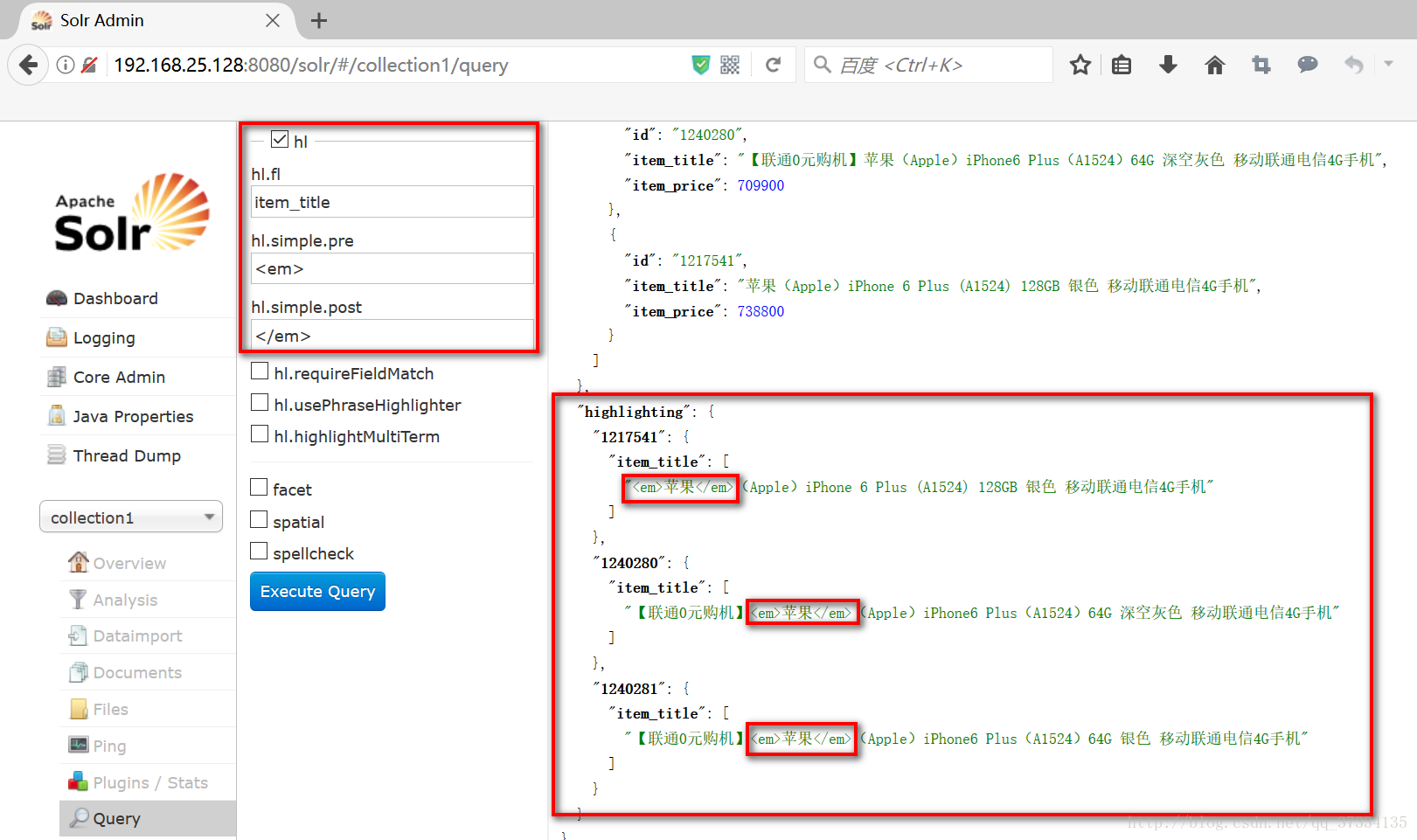Click the hl.simple.pre input field
The height and width of the screenshot is (840, 1417).
tap(392, 268)
